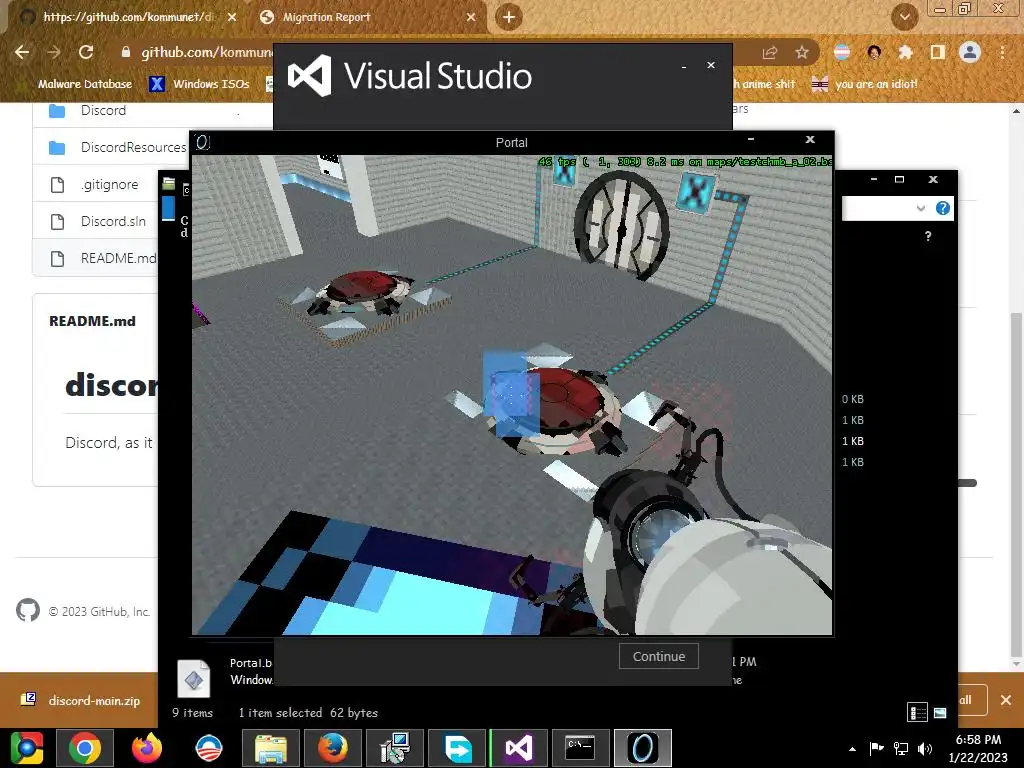Click the Portal window title icon
Image resolution: width=1024 pixels, height=768 pixels.
[x=203, y=142]
